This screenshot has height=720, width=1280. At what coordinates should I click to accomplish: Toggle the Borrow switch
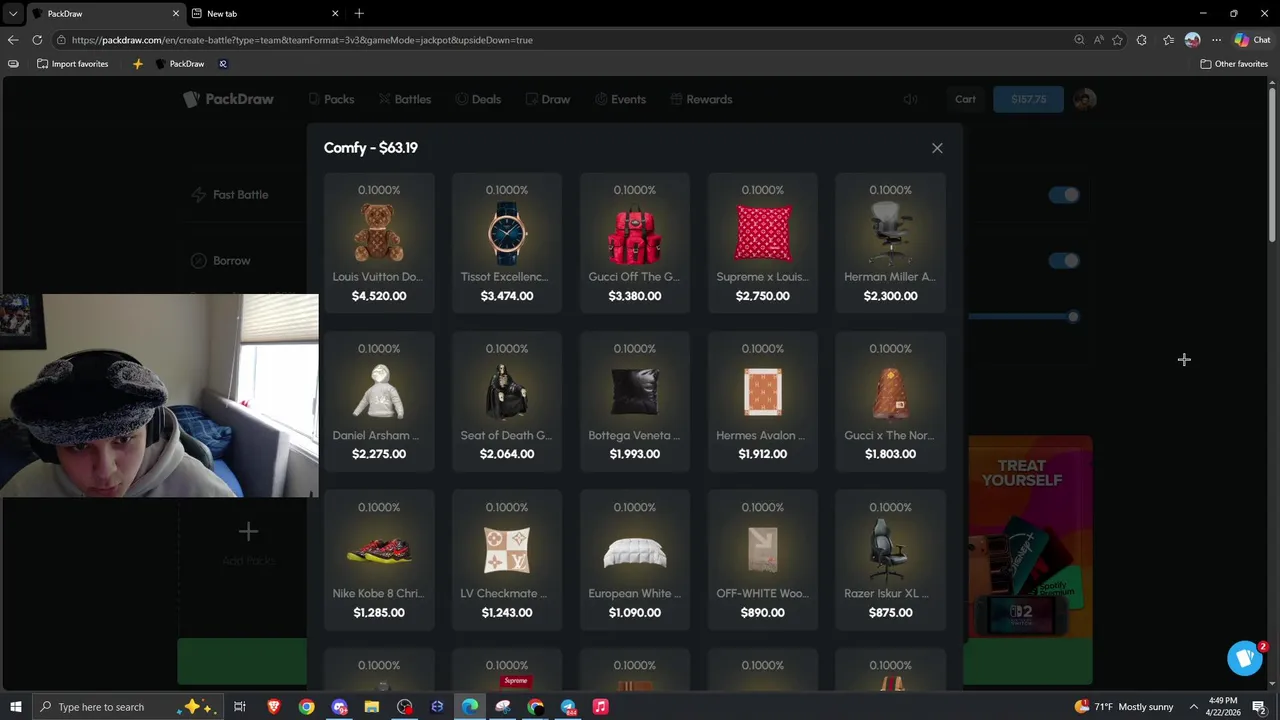click(1064, 261)
